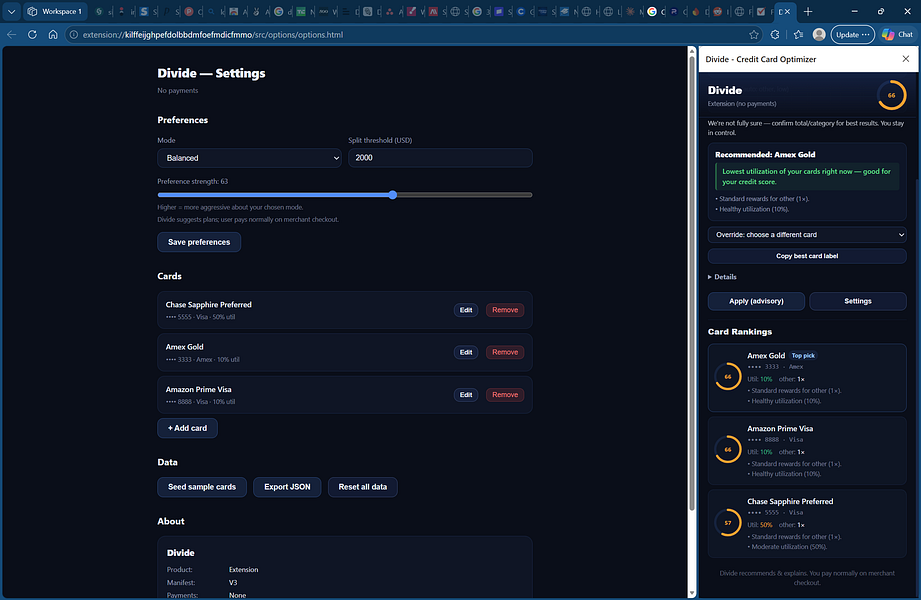Screen dimensions: 921x600
Task: Click Copy best card label
Action: (806, 256)
